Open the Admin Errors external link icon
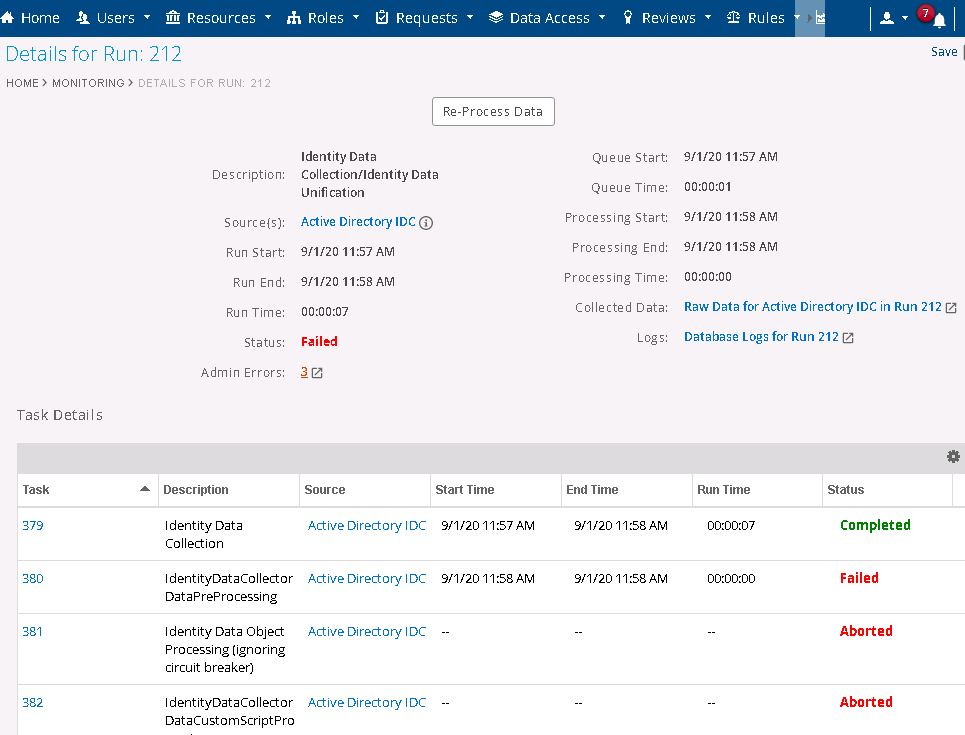Image resolution: width=965 pixels, height=735 pixels. [x=317, y=373]
